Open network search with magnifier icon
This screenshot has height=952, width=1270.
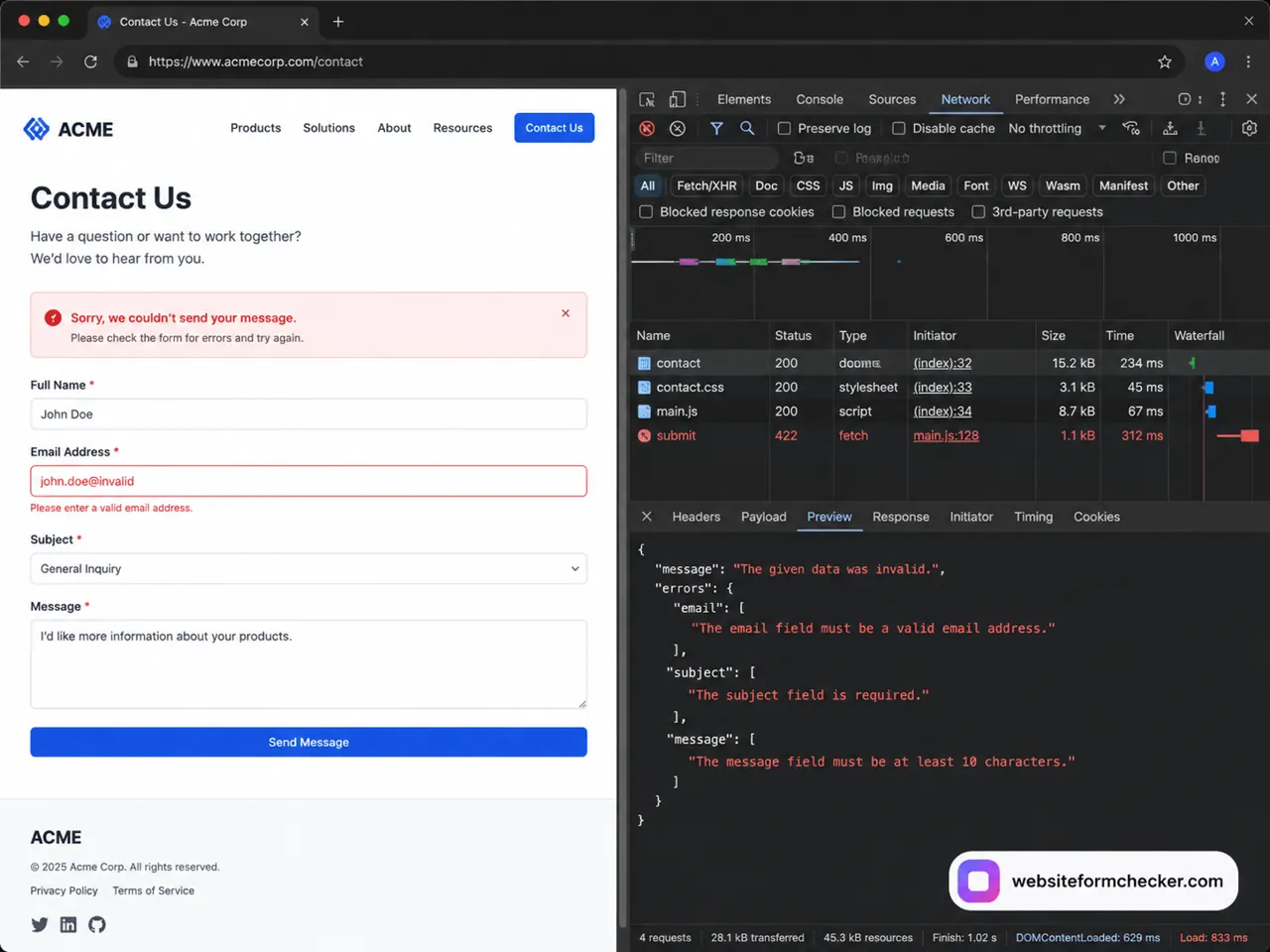point(747,128)
